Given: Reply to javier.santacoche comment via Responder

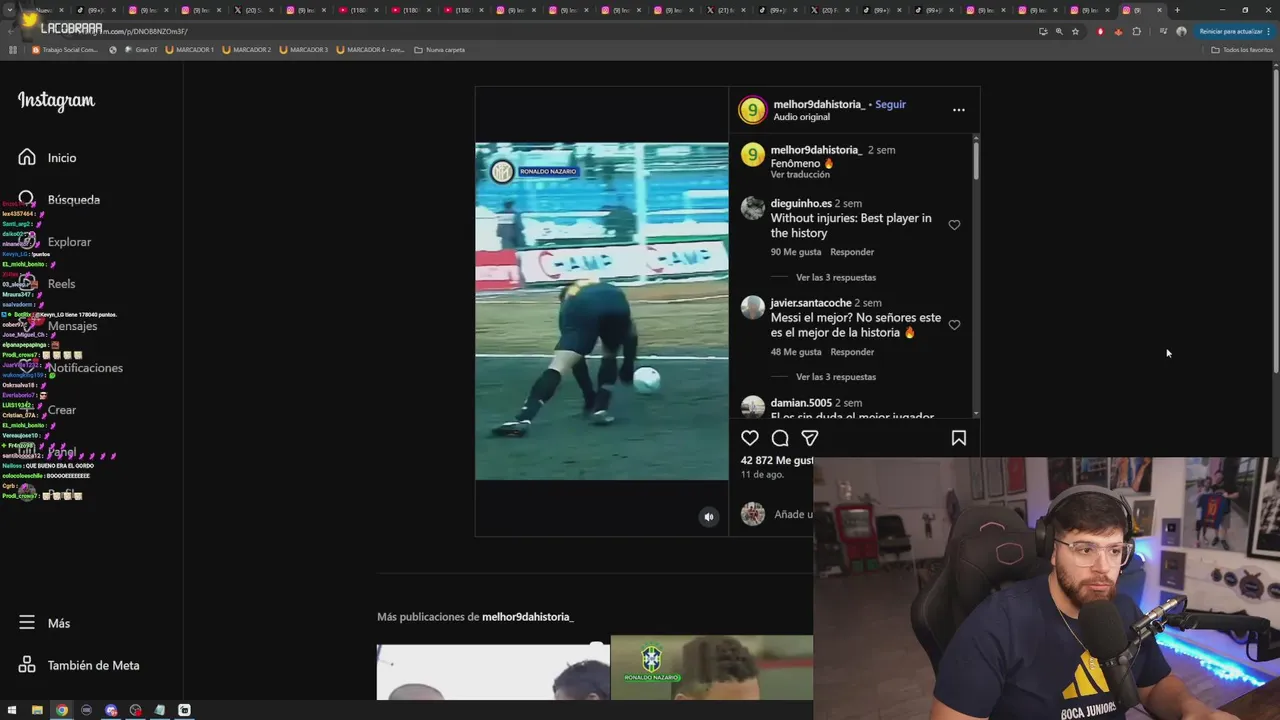Looking at the screenshot, I should pyautogui.click(x=852, y=352).
